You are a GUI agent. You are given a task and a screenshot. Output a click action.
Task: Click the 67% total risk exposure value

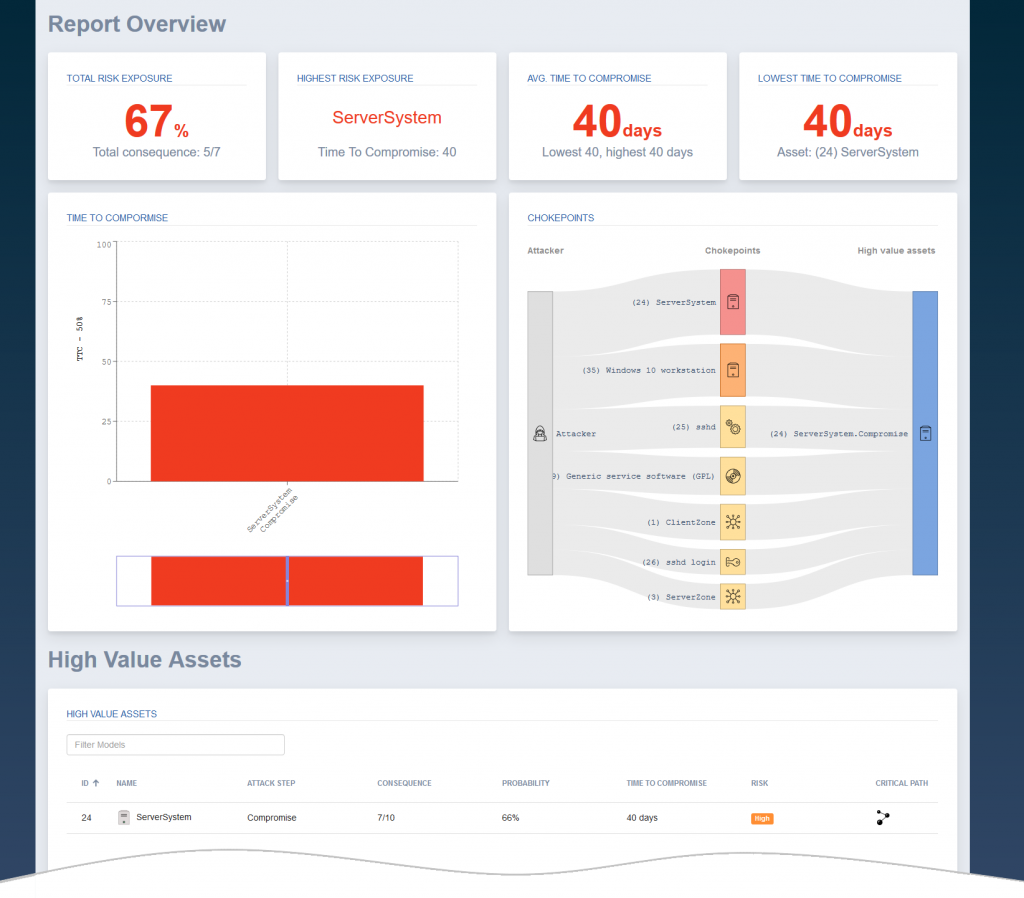tap(157, 121)
